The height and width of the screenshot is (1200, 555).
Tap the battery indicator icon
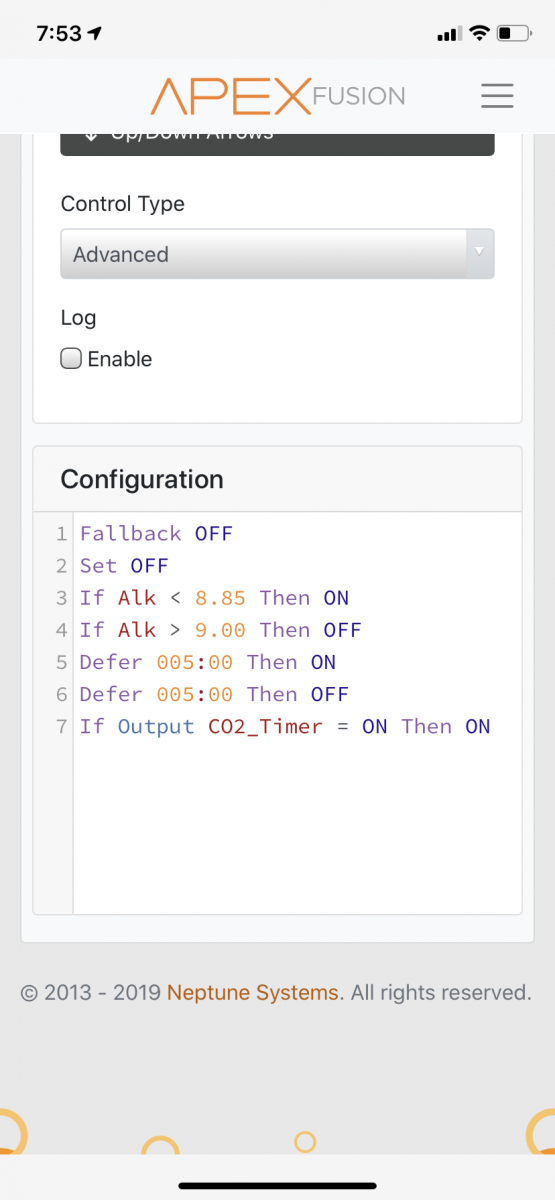[514, 33]
